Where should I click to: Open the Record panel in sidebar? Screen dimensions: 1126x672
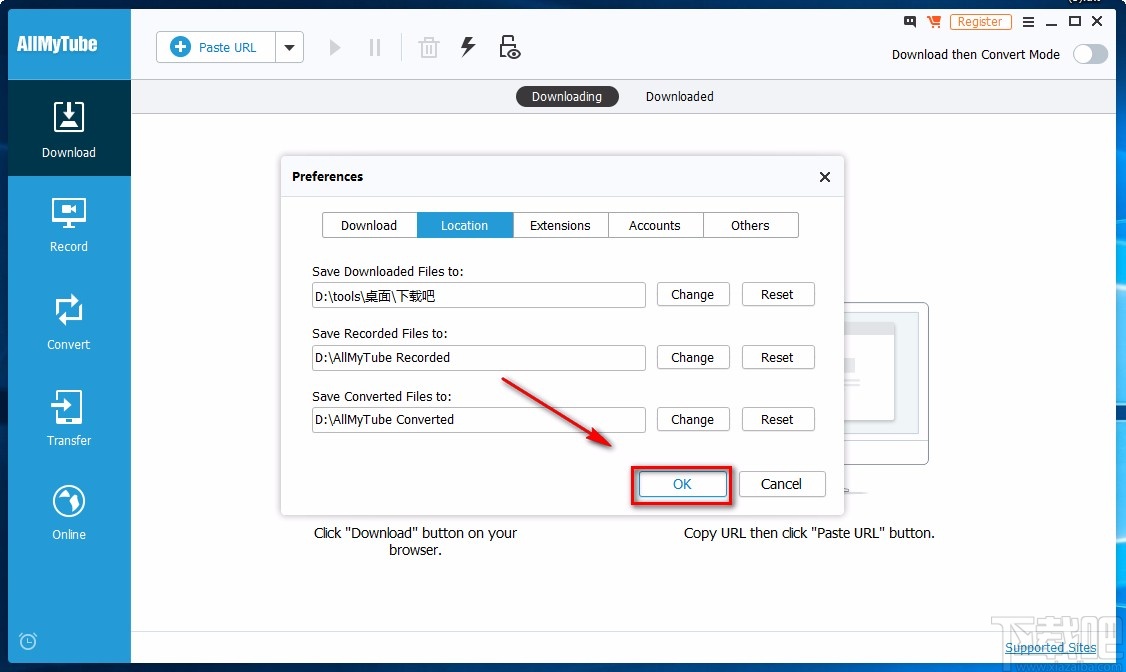click(x=69, y=223)
